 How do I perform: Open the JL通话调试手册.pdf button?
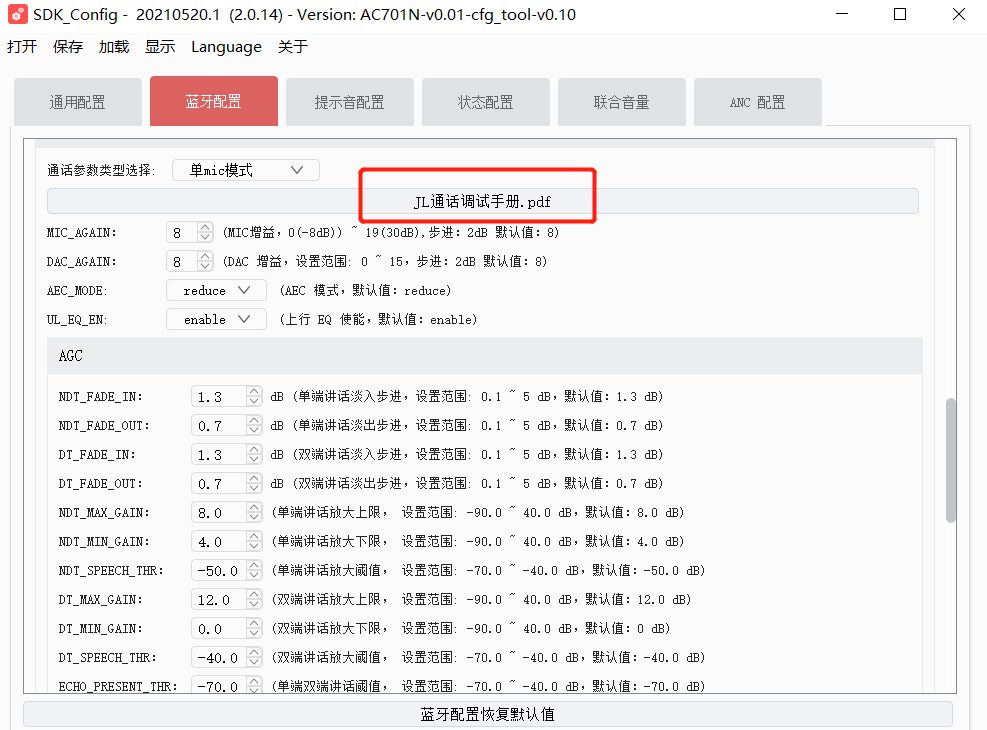click(x=483, y=201)
